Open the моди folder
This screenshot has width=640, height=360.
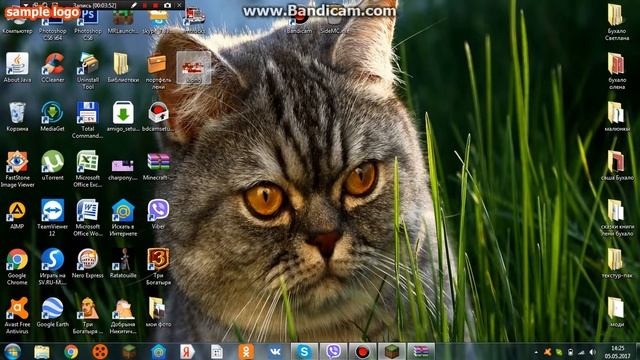pos(617,313)
